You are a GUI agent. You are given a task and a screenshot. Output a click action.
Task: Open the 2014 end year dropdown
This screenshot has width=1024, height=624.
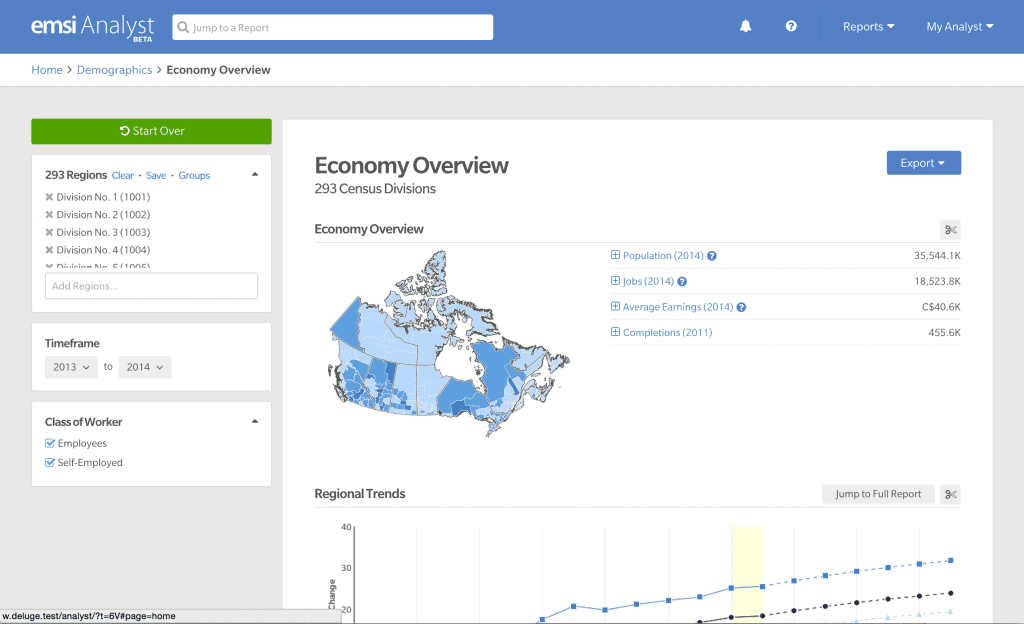tap(145, 367)
